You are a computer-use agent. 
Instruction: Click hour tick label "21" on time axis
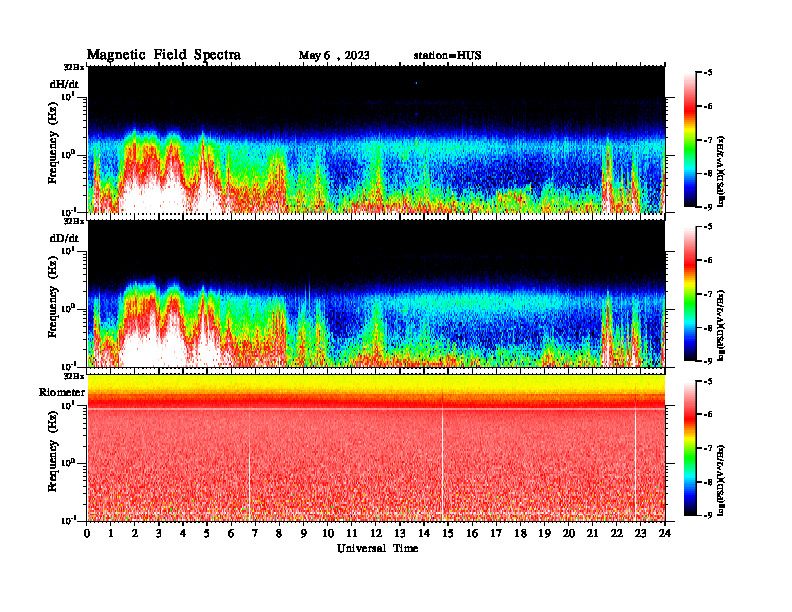point(592,533)
